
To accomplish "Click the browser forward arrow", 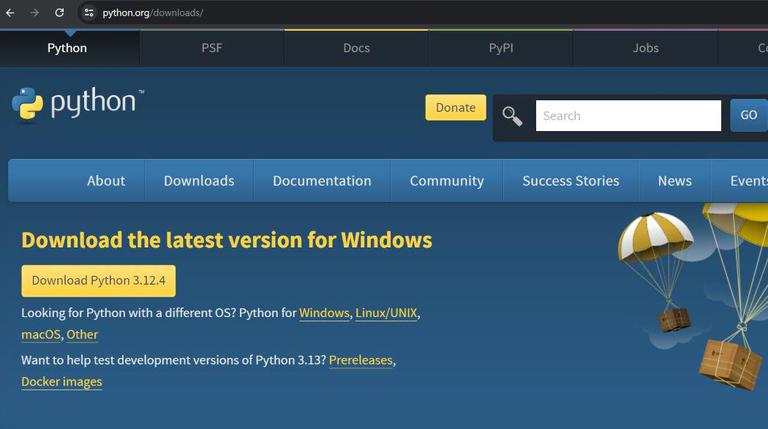I will click(x=34, y=13).
